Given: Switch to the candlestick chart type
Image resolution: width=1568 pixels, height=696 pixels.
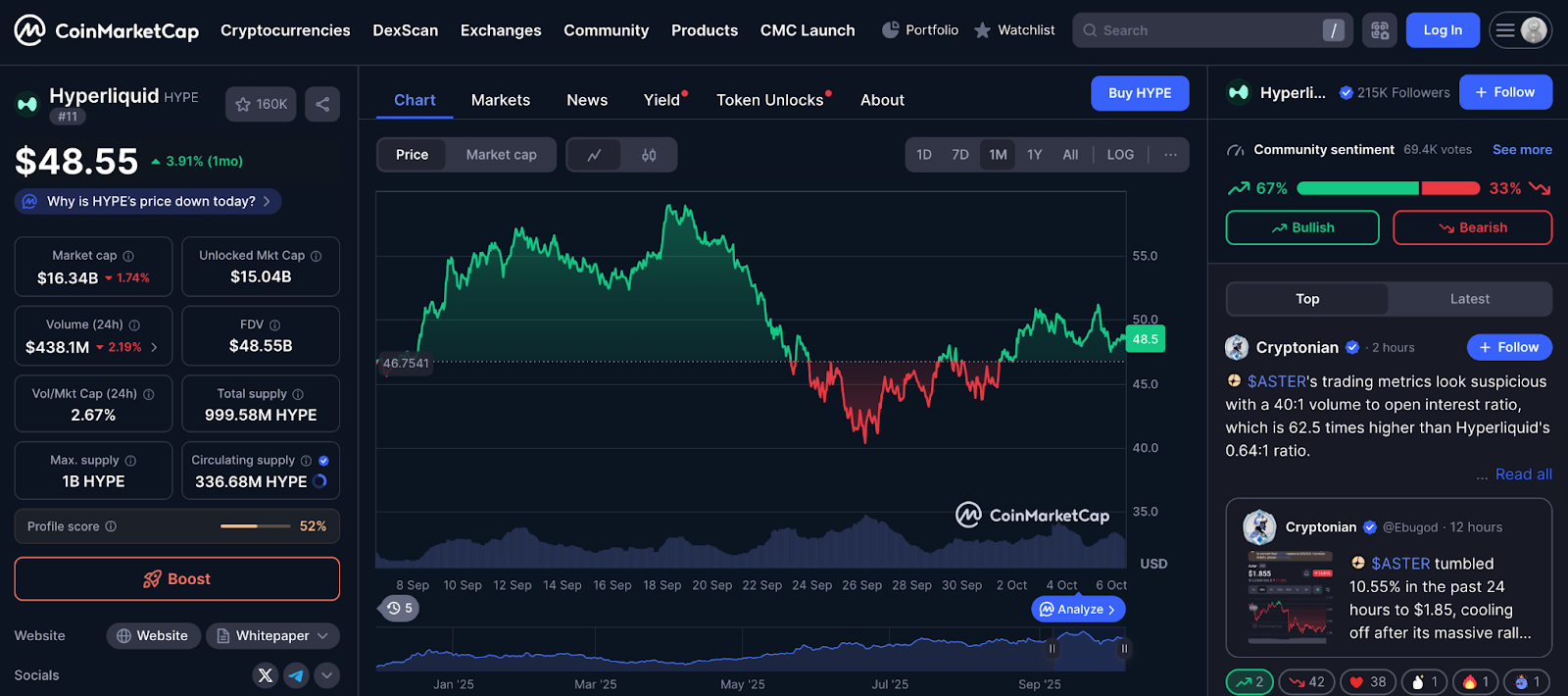Looking at the screenshot, I should pos(649,155).
